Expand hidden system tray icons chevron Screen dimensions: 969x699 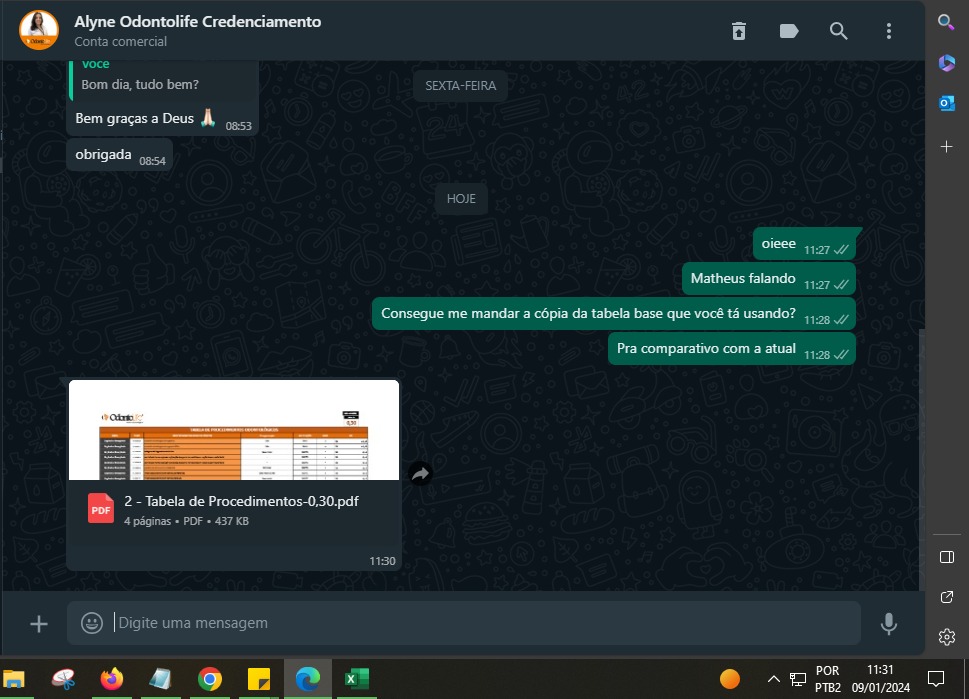(x=774, y=679)
